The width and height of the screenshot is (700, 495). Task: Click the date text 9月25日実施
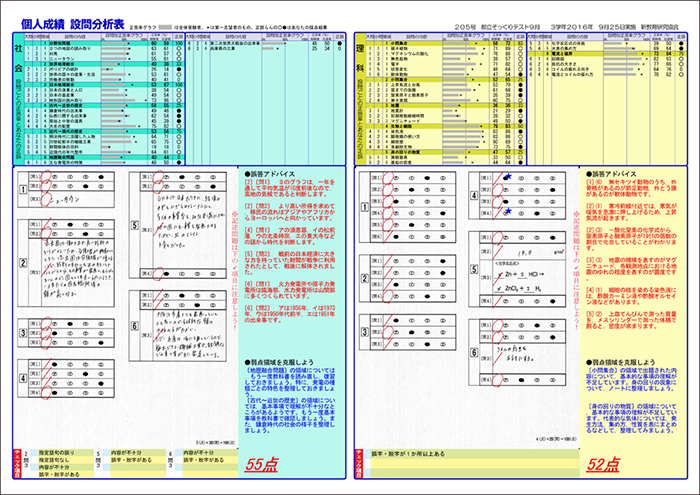pos(618,27)
